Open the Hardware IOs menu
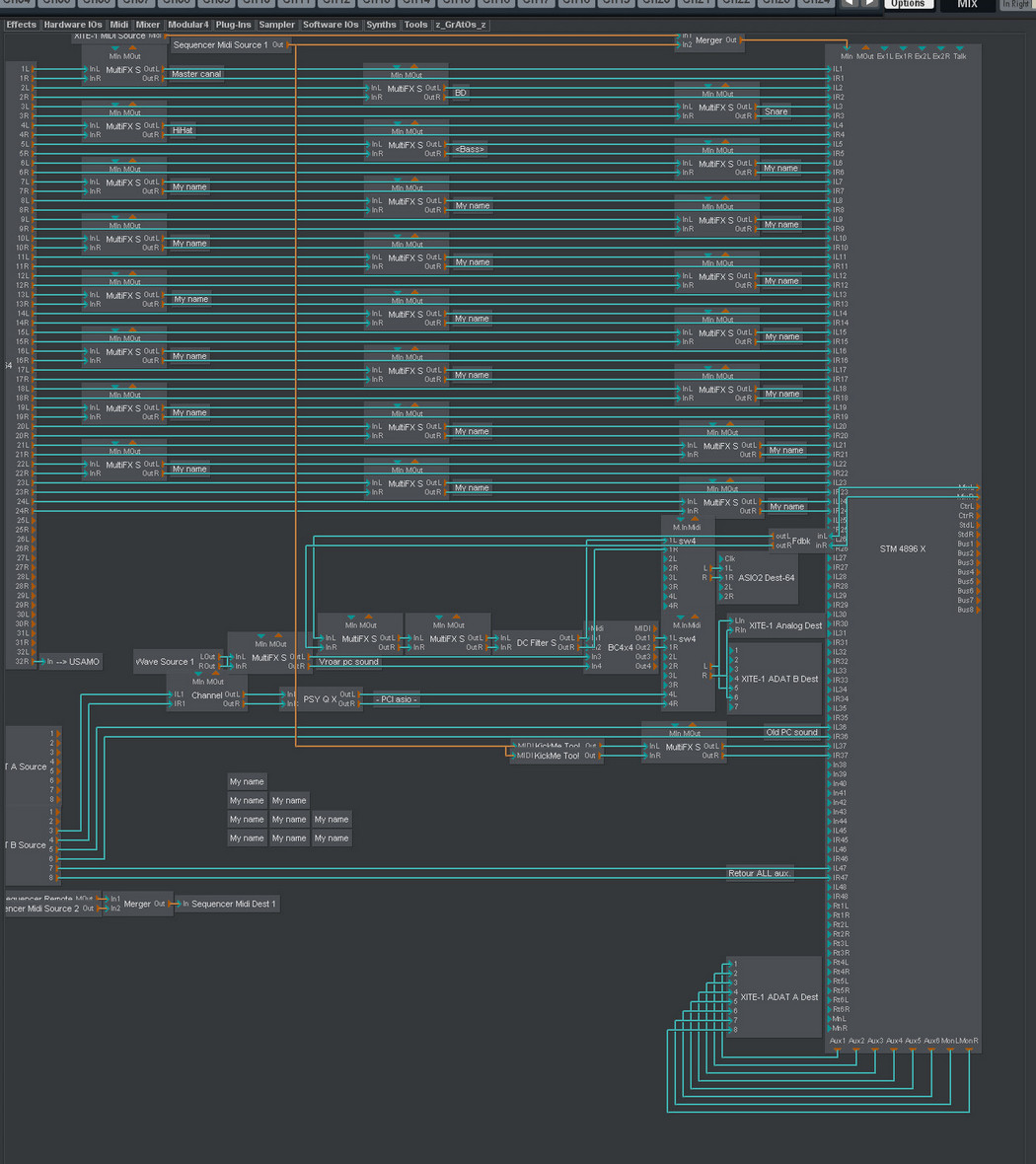The height and width of the screenshot is (1164, 1036). coord(73,25)
